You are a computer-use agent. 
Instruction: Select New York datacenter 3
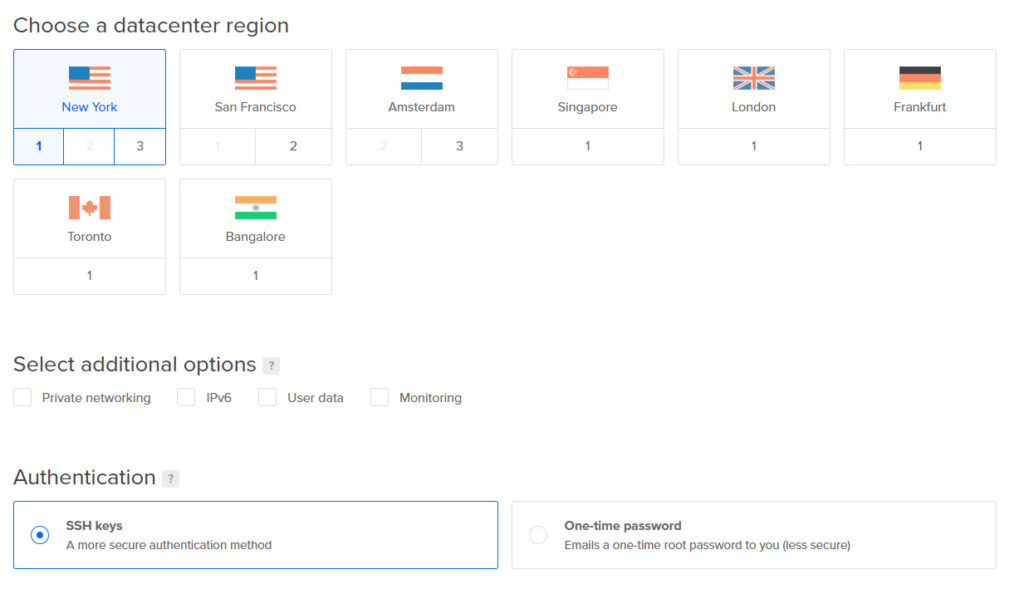pos(140,146)
